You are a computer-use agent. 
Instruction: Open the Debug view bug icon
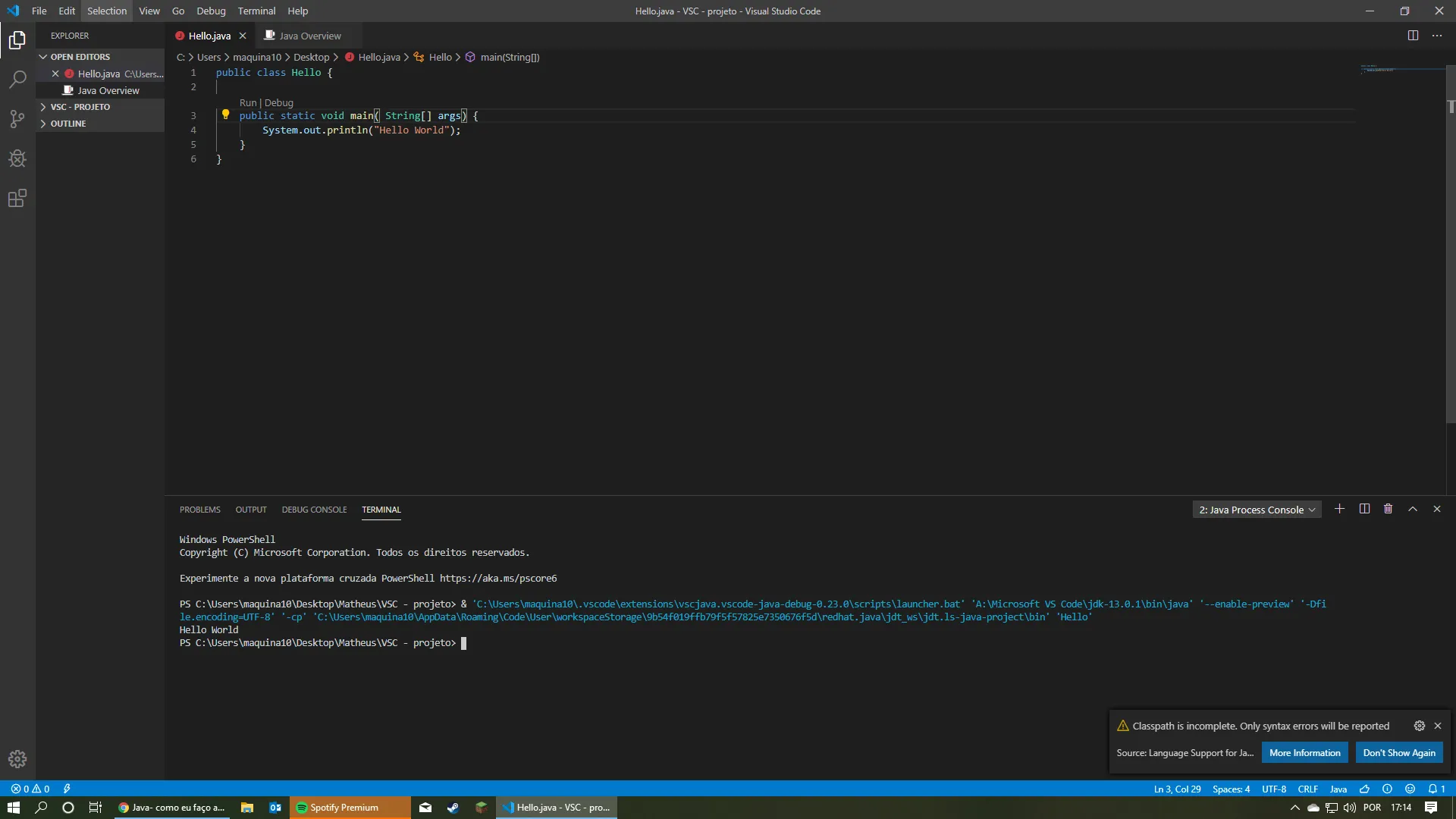pyautogui.click(x=17, y=158)
